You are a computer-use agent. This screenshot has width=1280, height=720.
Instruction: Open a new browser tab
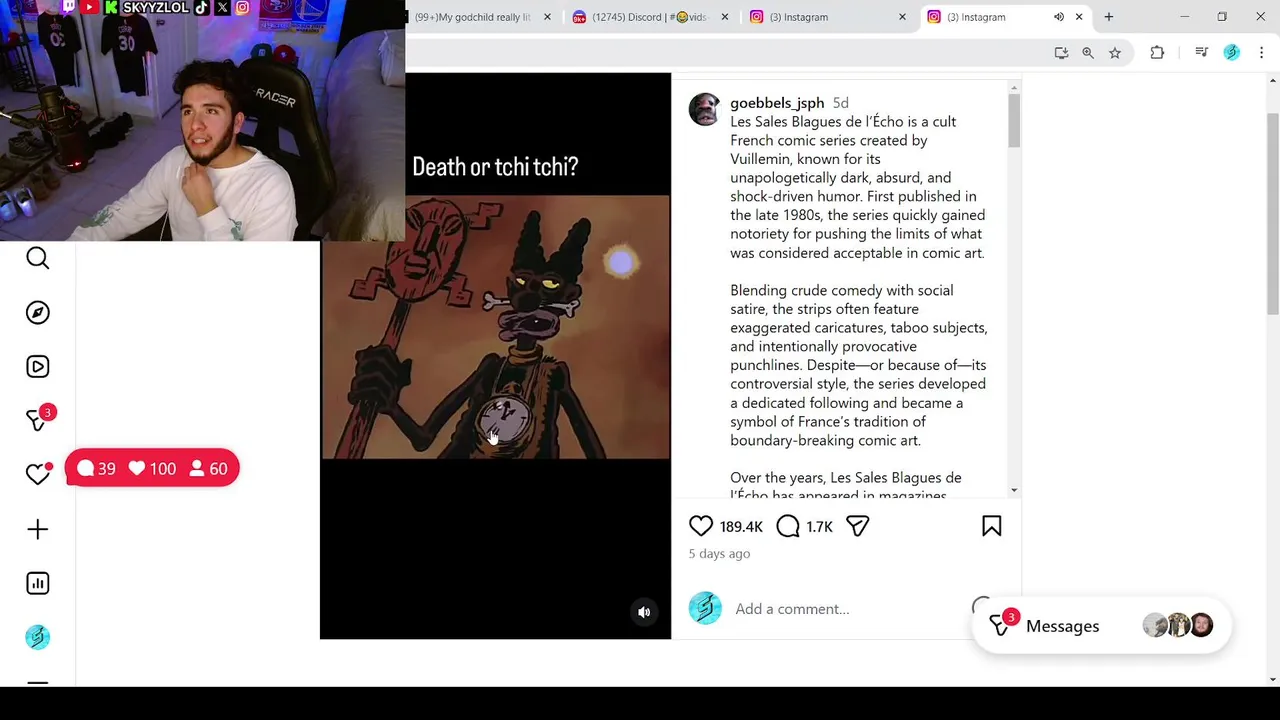tap(1108, 17)
